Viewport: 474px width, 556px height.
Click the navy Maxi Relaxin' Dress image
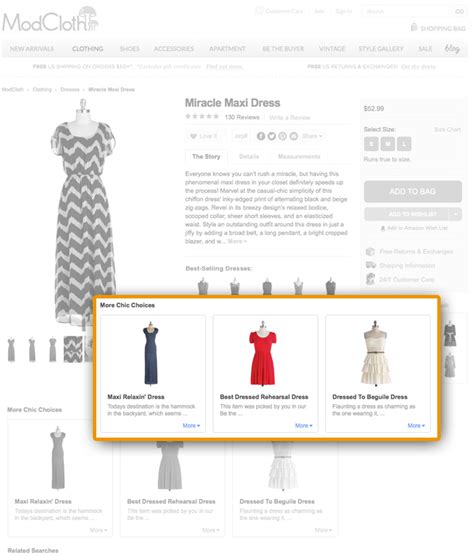tap(151, 353)
